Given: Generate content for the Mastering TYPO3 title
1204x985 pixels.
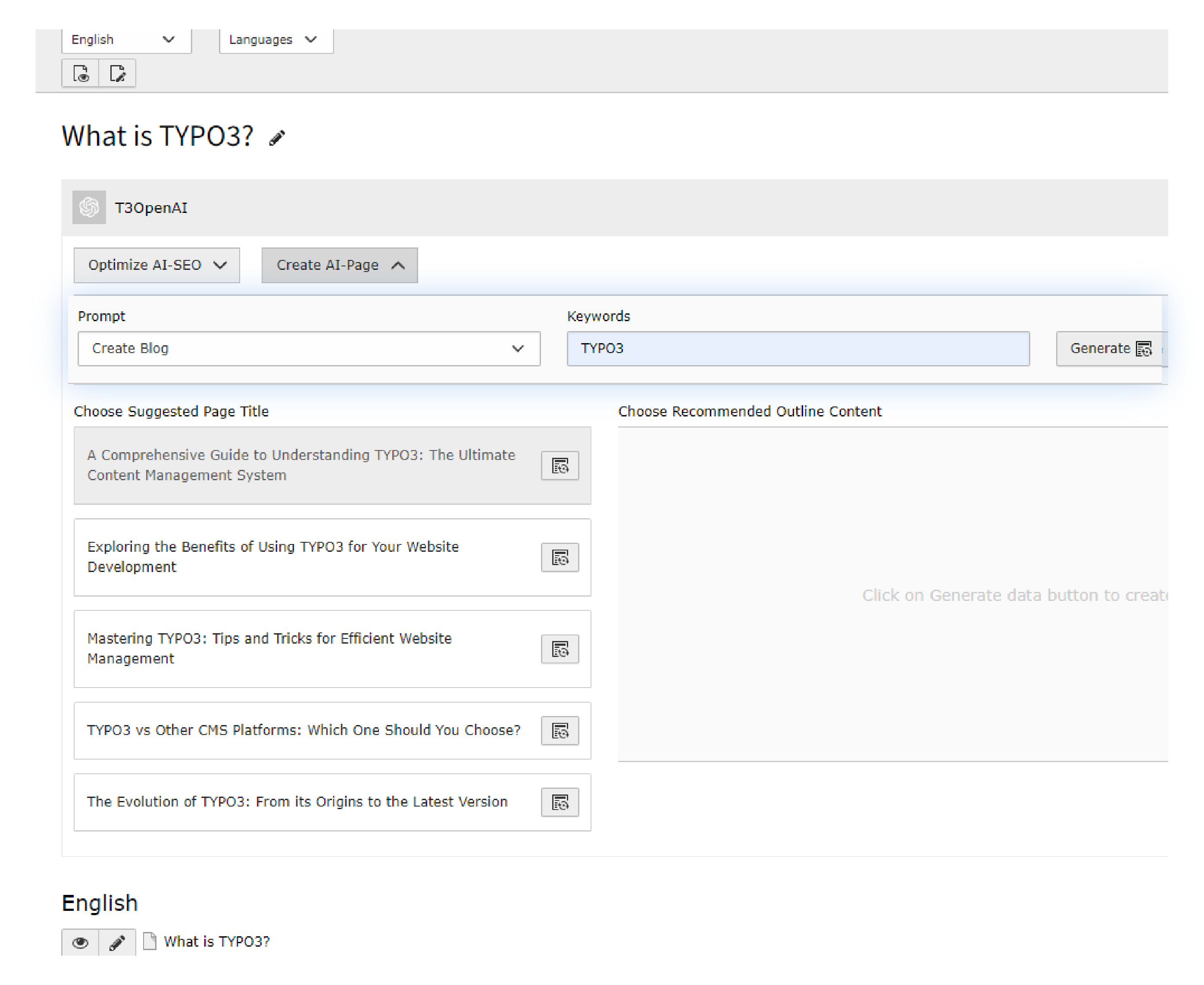Looking at the screenshot, I should point(560,649).
